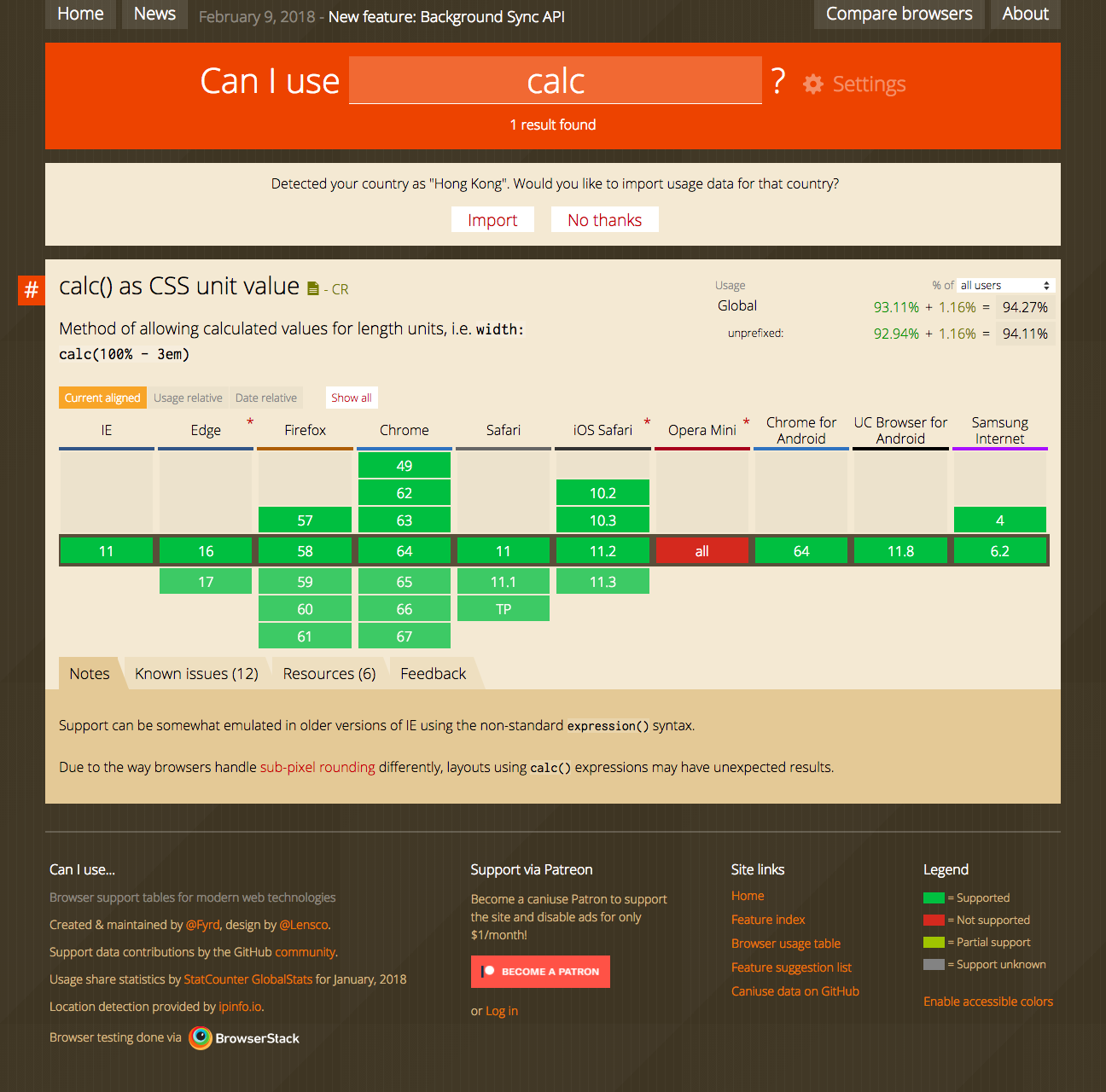This screenshot has width=1106, height=1092.
Task: Select the Notes tab
Action: 90,673
